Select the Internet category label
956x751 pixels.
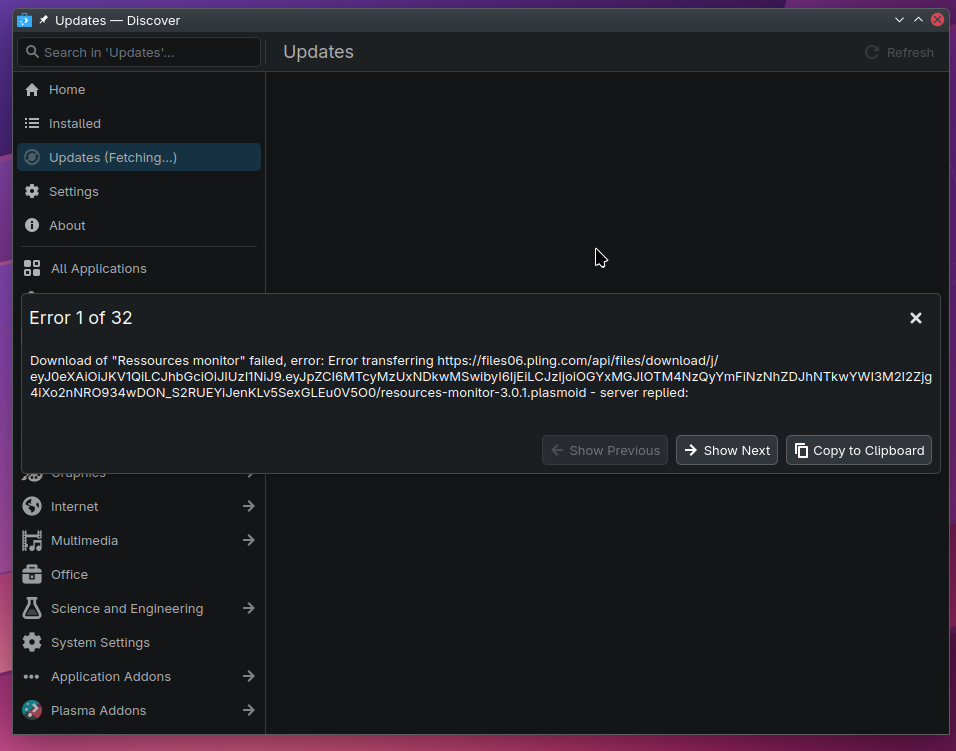74,507
